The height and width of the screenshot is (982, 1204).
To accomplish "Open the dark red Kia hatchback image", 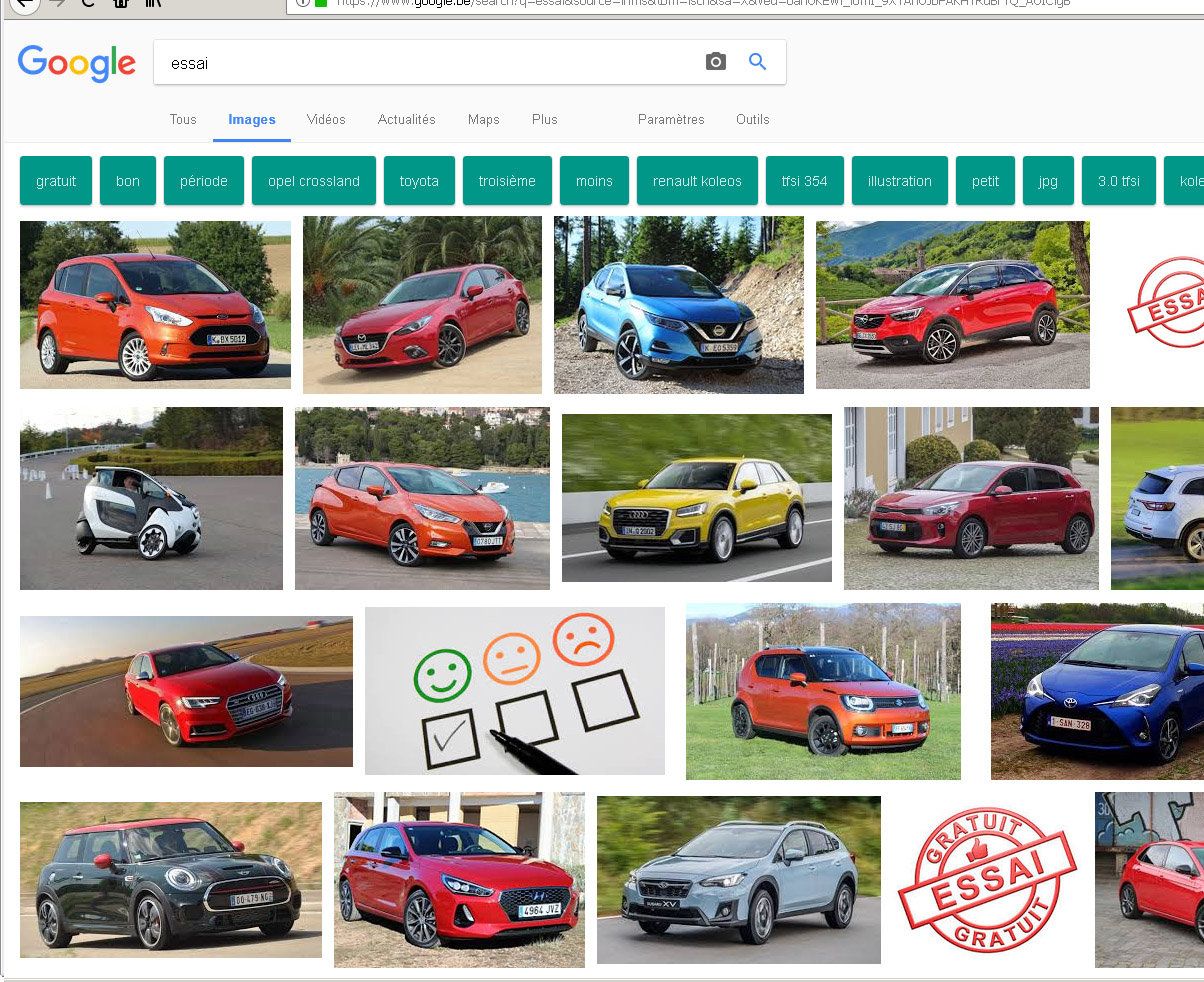I will click(971, 498).
